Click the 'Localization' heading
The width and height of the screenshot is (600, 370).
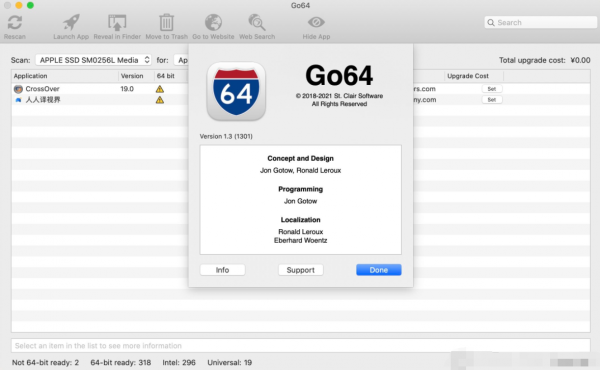click(300, 220)
